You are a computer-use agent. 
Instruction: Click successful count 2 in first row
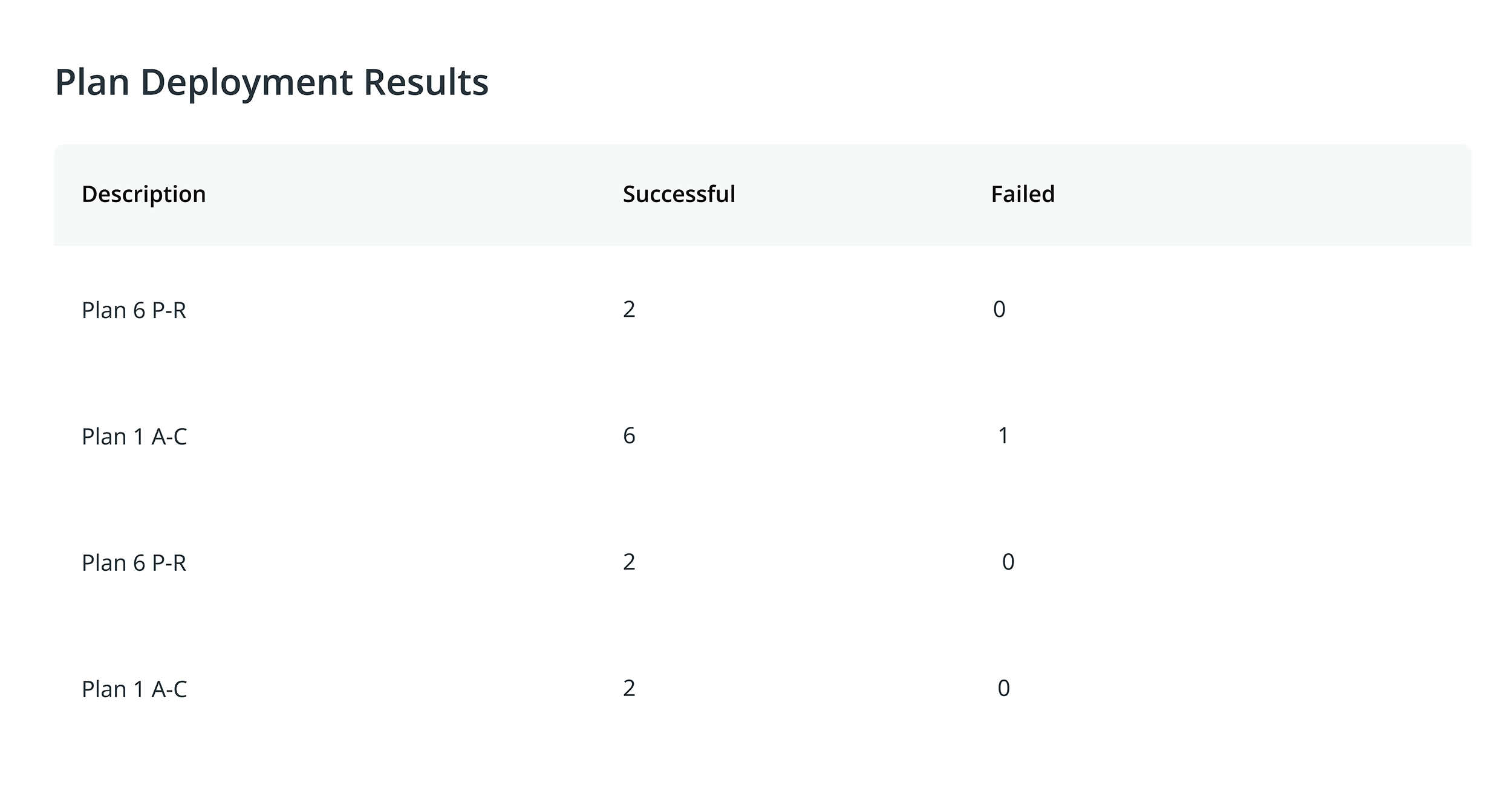tap(629, 309)
